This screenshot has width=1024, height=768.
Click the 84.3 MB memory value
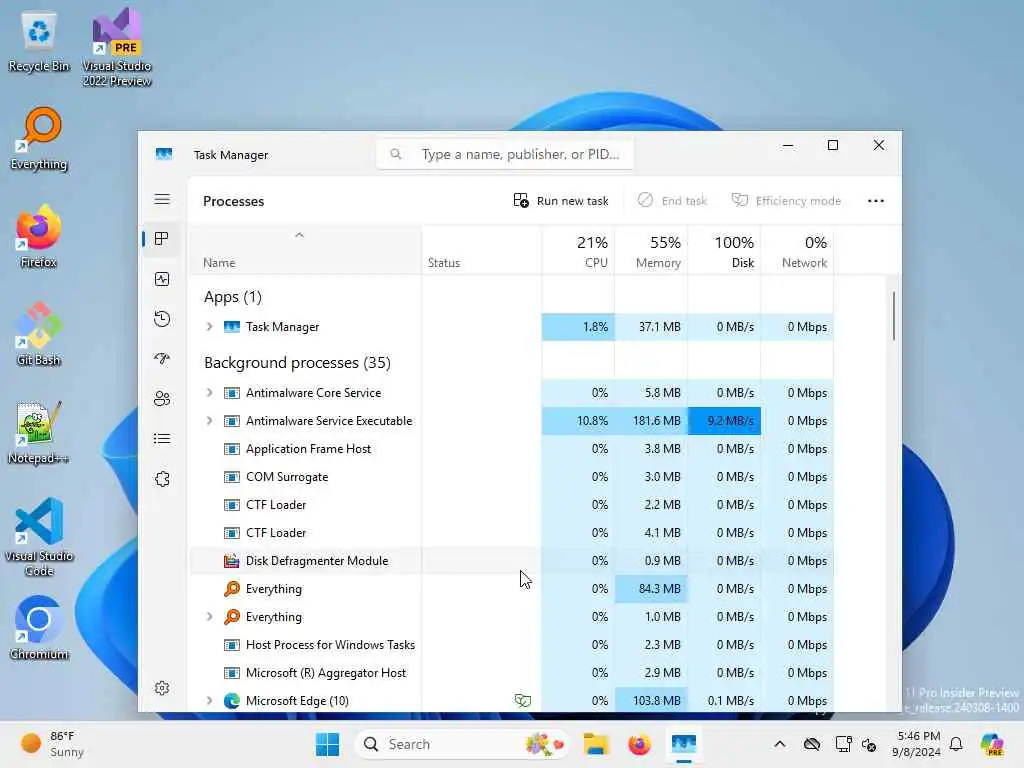[651, 588]
